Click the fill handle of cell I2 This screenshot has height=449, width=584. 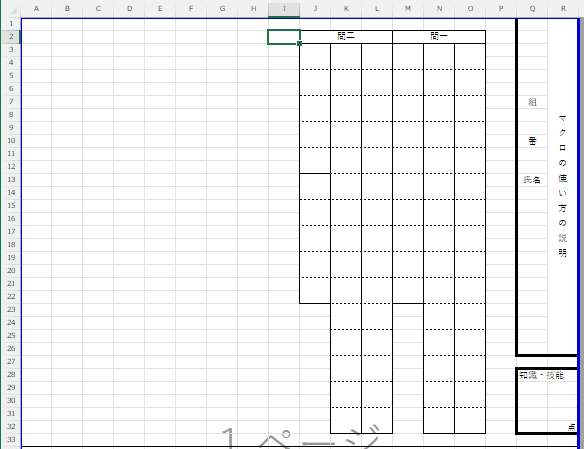click(299, 44)
